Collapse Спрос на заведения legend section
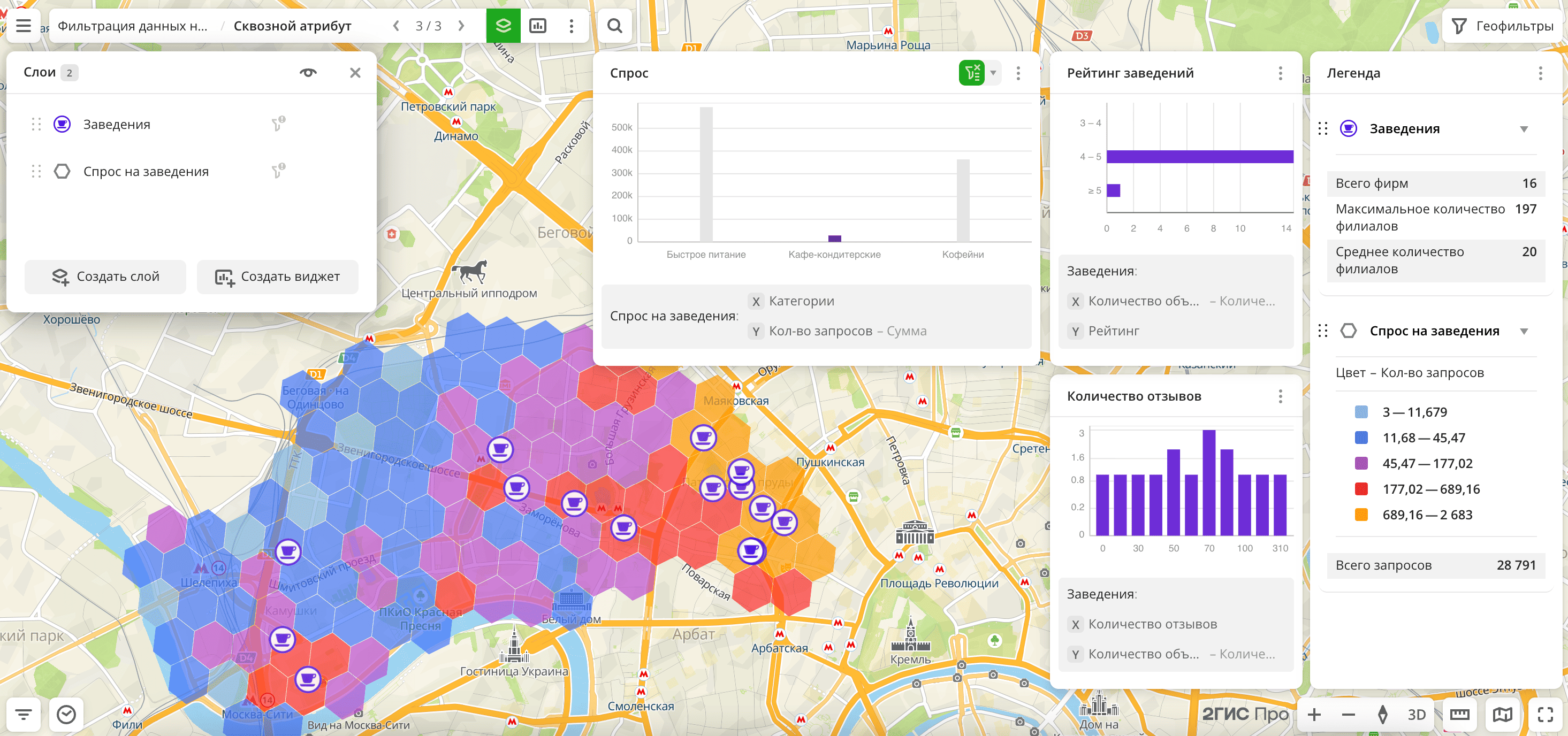Image resolution: width=1568 pixels, height=736 pixels. click(1524, 331)
